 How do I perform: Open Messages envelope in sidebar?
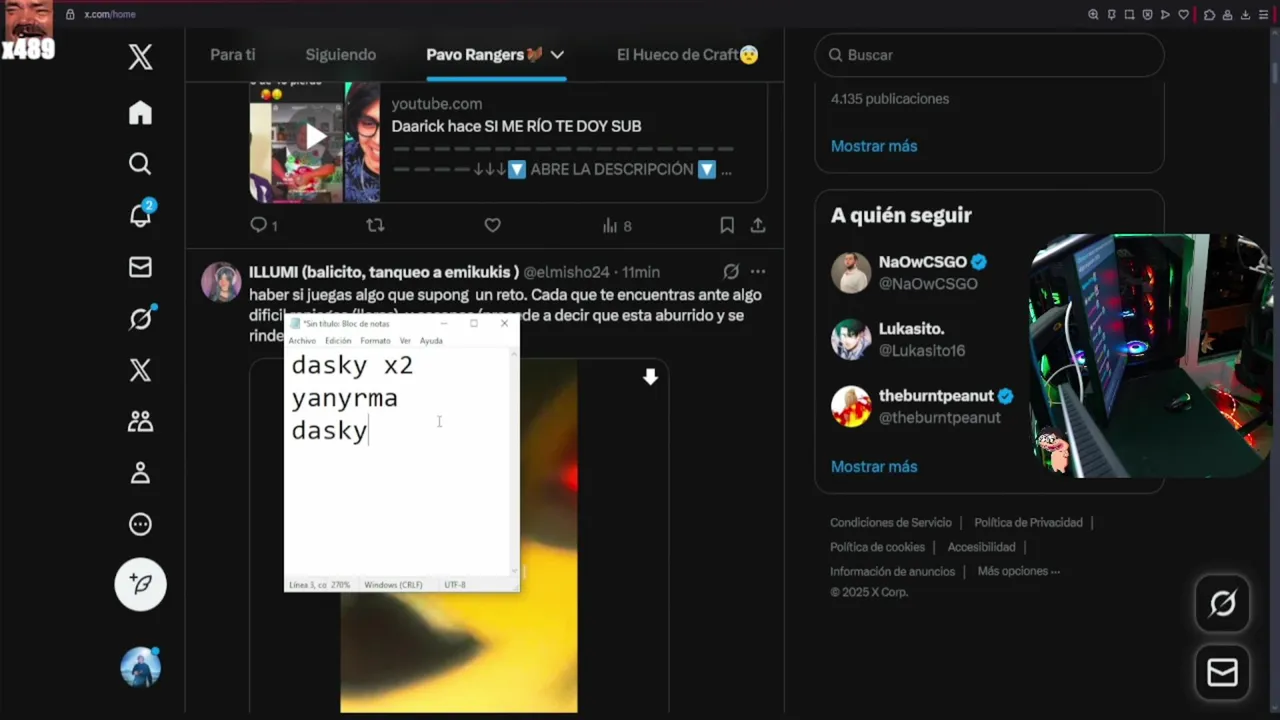click(x=140, y=267)
